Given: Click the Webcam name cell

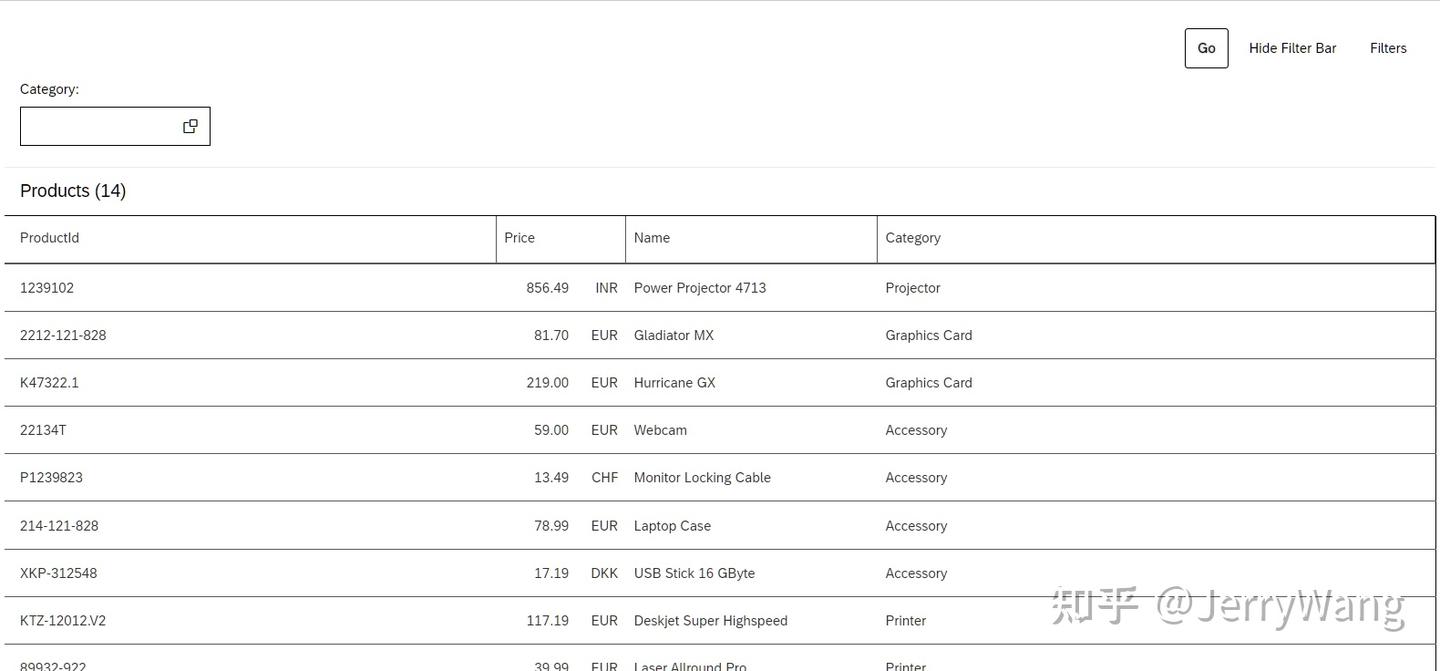Looking at the screenshot, I should tap(660, 430).
